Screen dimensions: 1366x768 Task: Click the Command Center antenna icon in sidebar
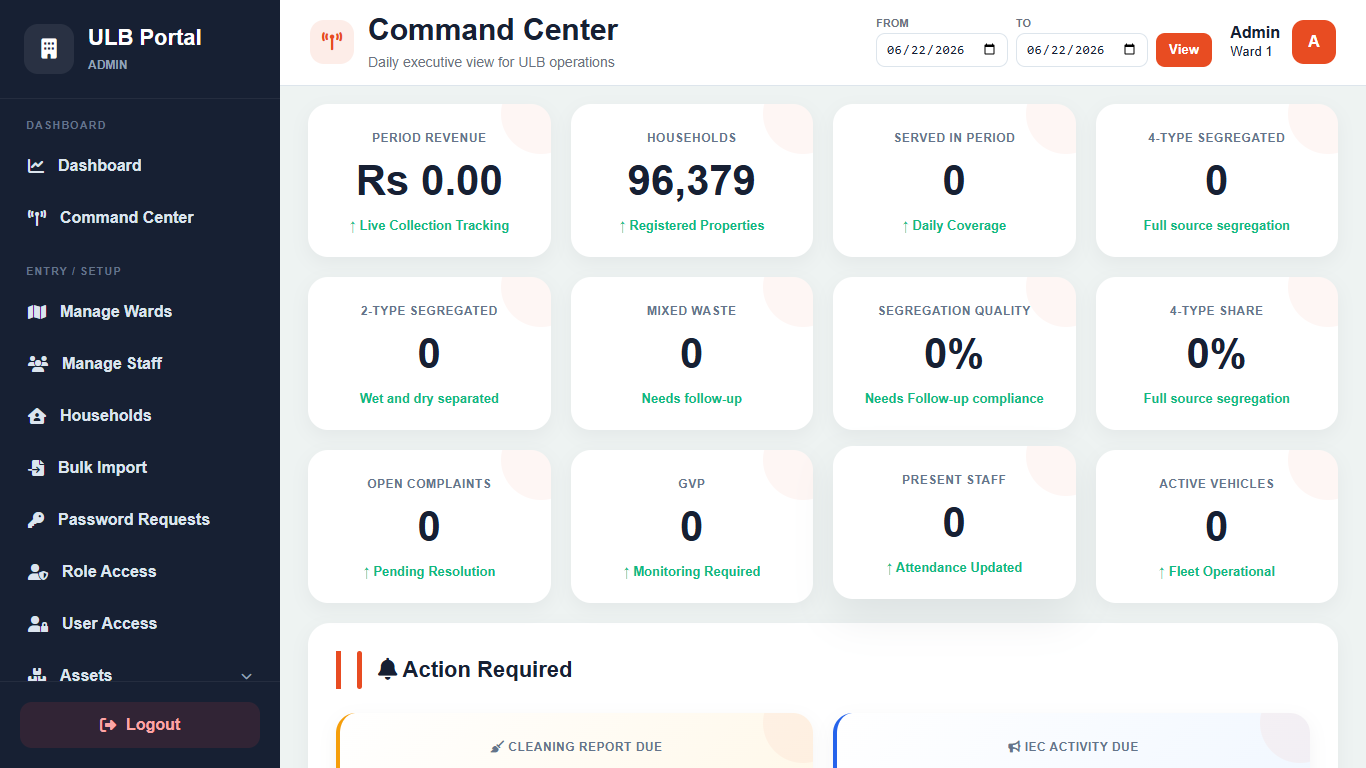click(x=37, y=218)
